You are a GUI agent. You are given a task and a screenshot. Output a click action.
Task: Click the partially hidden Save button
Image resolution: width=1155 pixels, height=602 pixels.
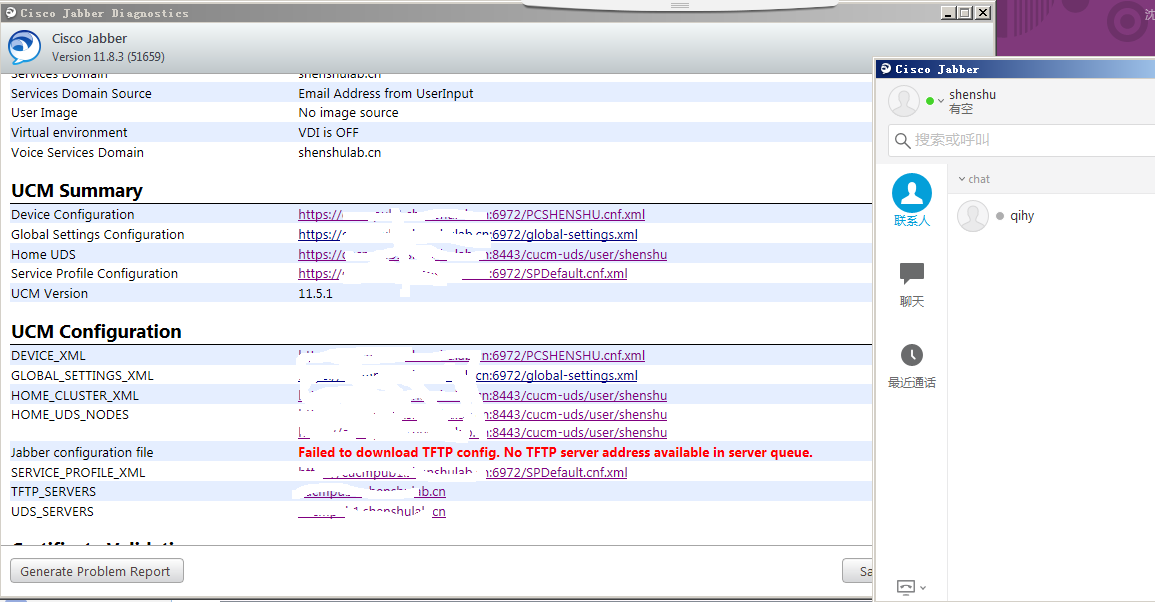point(858,571)
